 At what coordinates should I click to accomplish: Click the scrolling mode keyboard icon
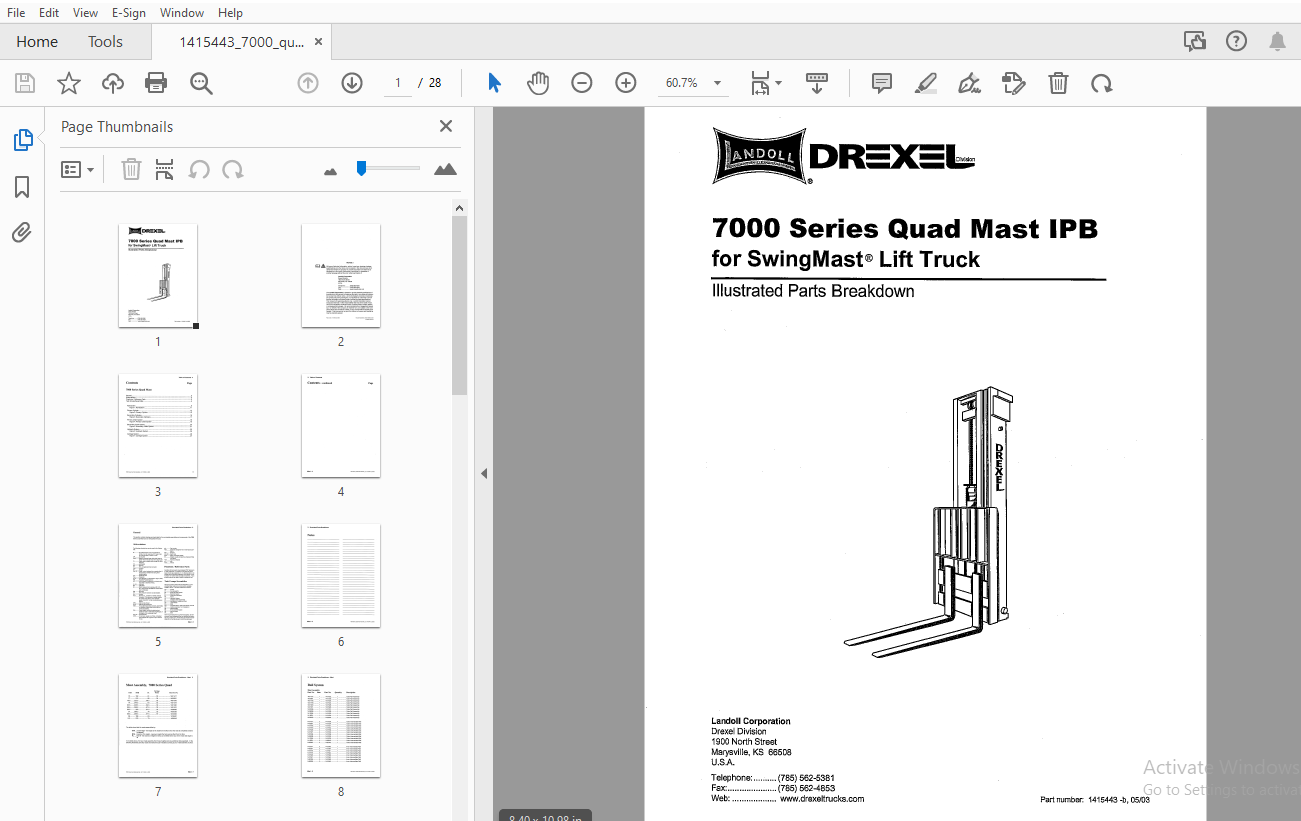(817, 83)
